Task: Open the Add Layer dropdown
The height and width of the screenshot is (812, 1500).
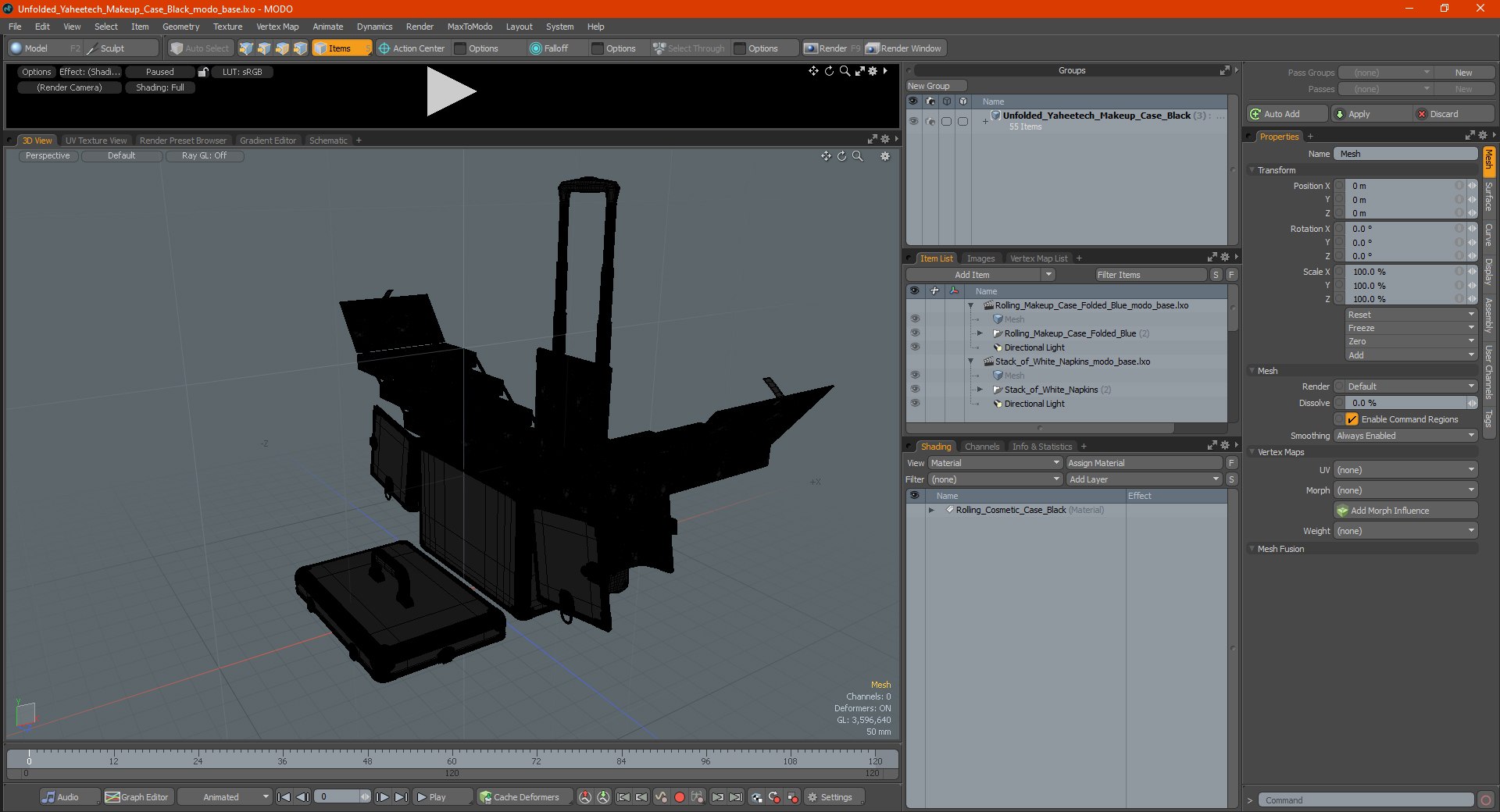Action: click(1144, 479)
